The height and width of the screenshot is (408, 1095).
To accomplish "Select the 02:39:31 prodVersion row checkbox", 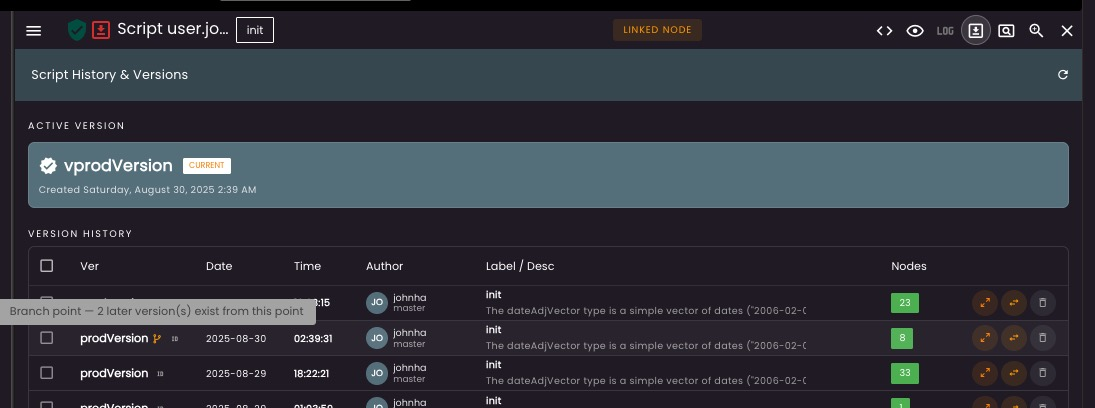I will tap(47, 338).
